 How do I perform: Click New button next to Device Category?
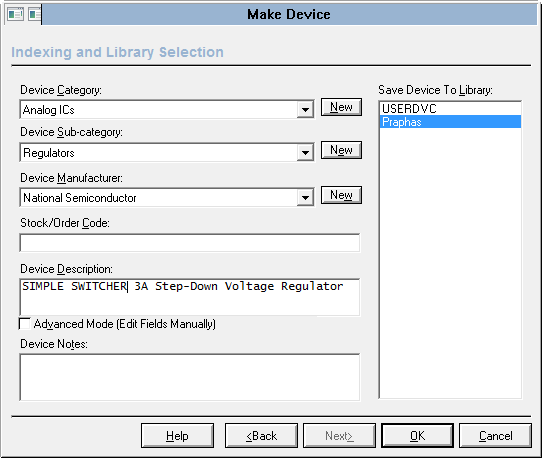(x=341, y=107)
